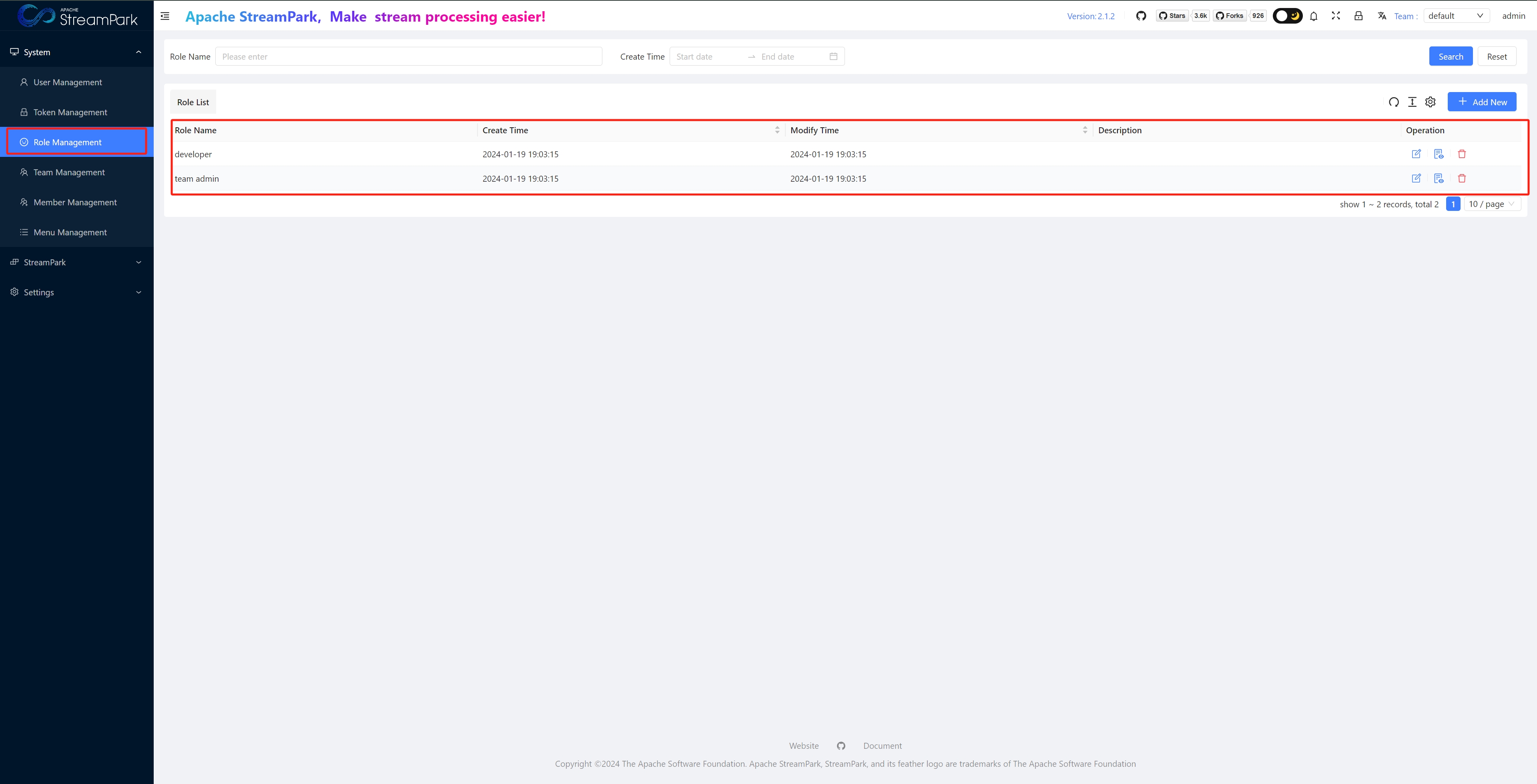
Task: Open the Team default dropdown
Action: click(1456, 16)
